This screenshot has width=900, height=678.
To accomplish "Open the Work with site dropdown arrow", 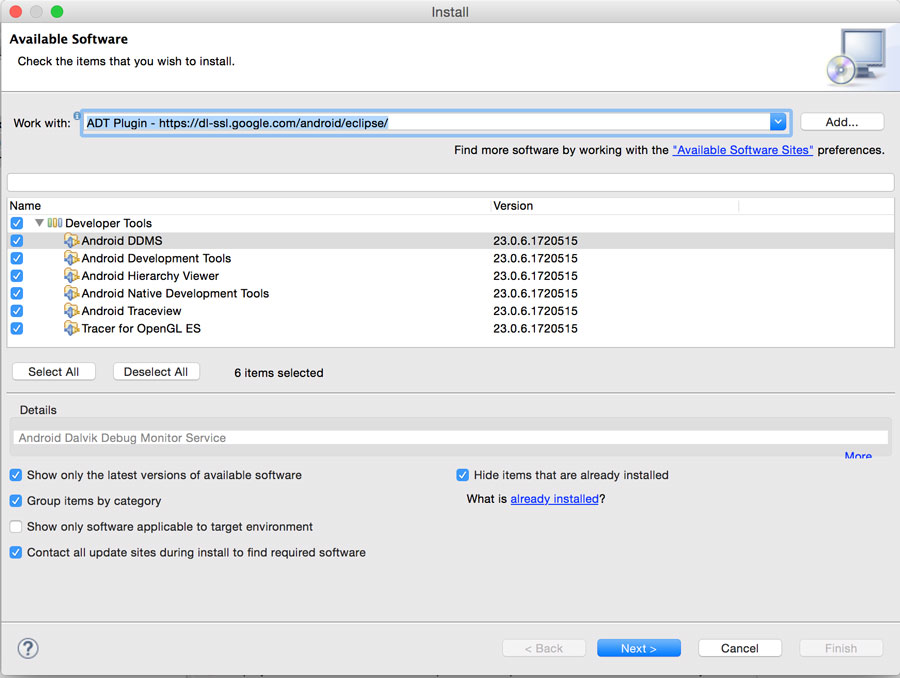I will click(x=778, y=122).
